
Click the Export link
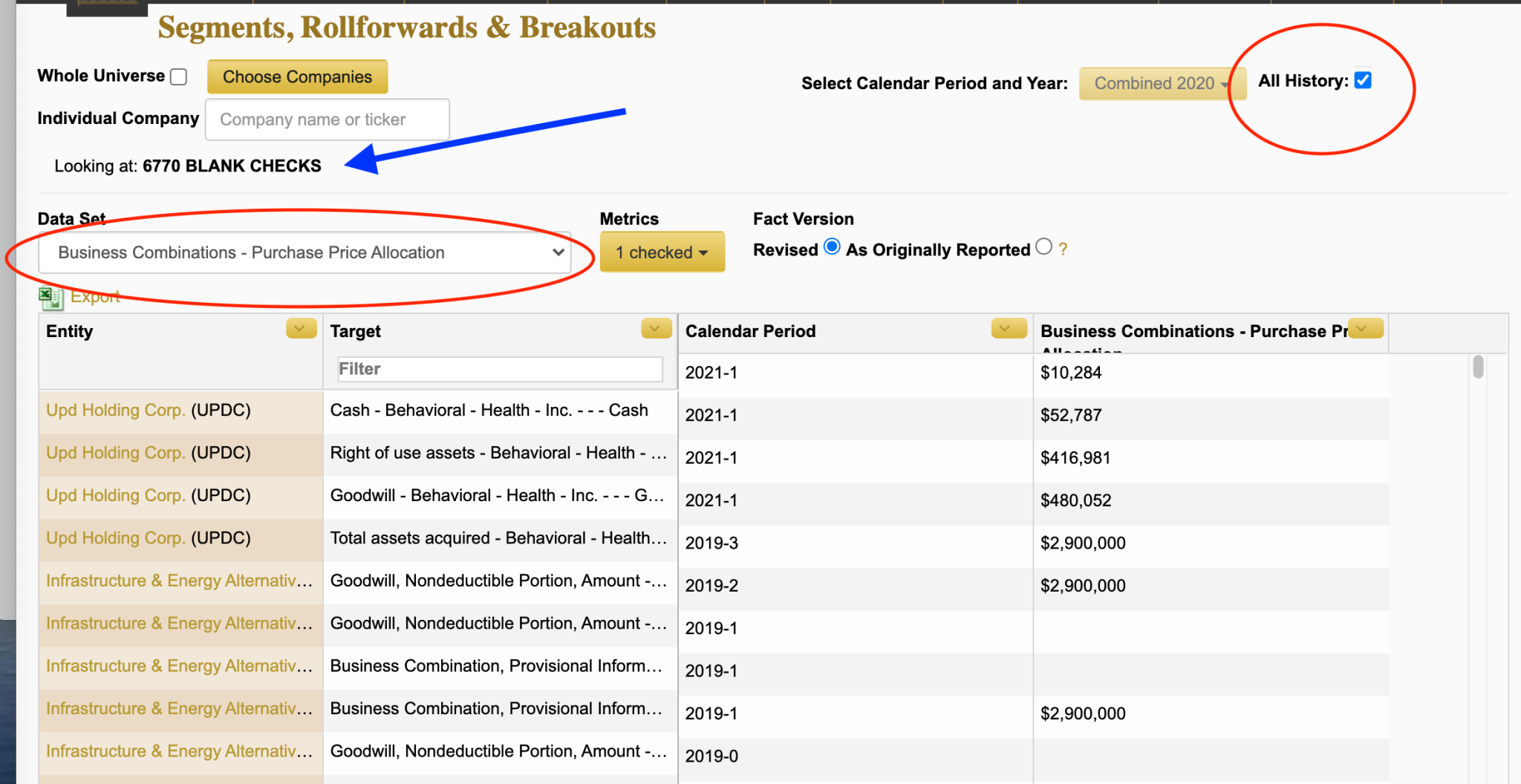click(x=95, y=297)
